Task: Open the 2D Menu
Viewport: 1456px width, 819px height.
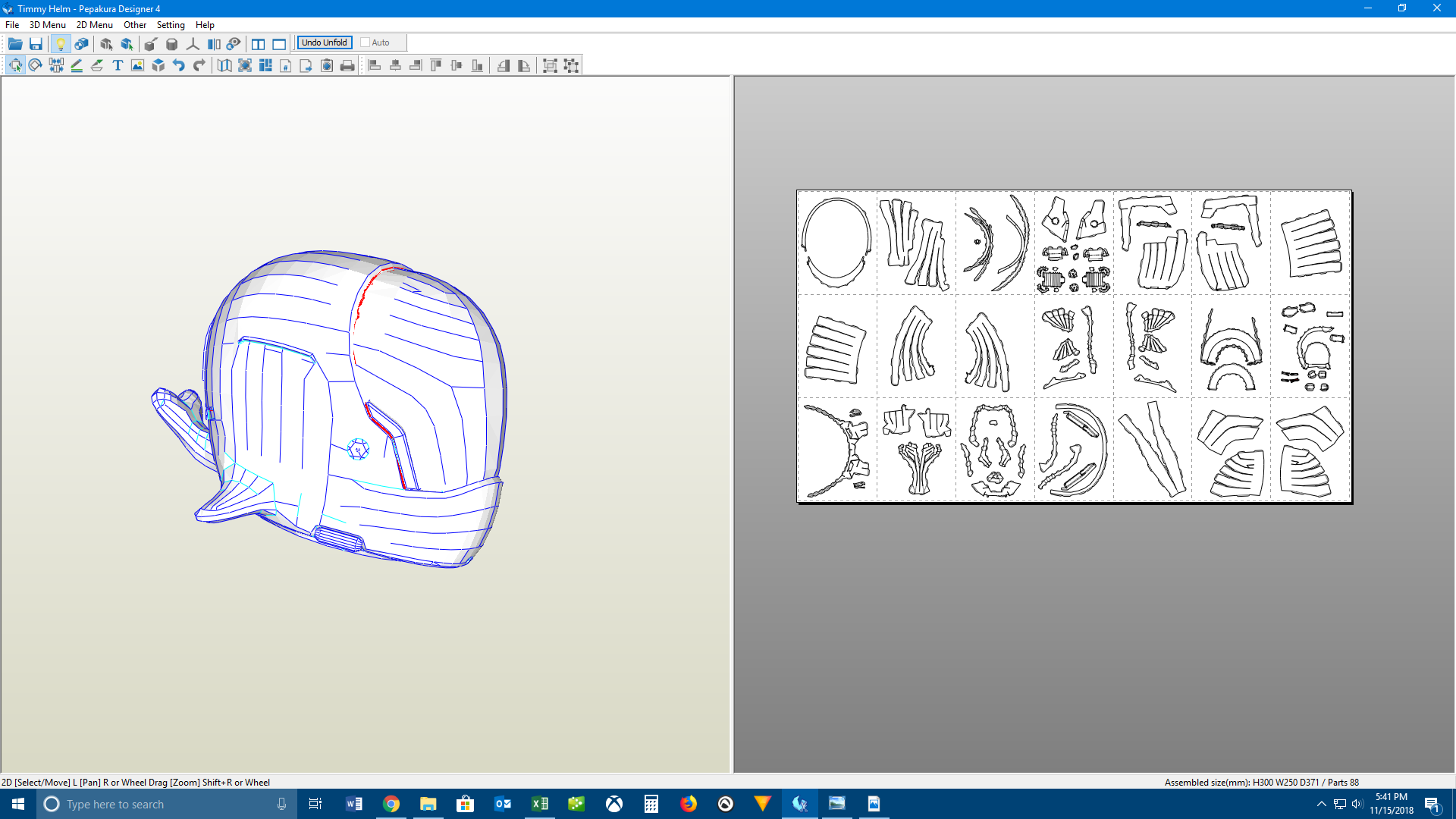Action: click(95, 24)
